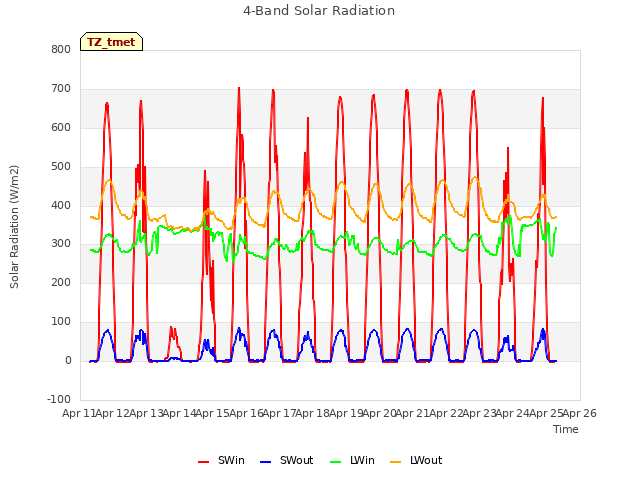
Task: Click the Apr 18 x-axis label
Action: pyautogui.click(x=312, y=413)
